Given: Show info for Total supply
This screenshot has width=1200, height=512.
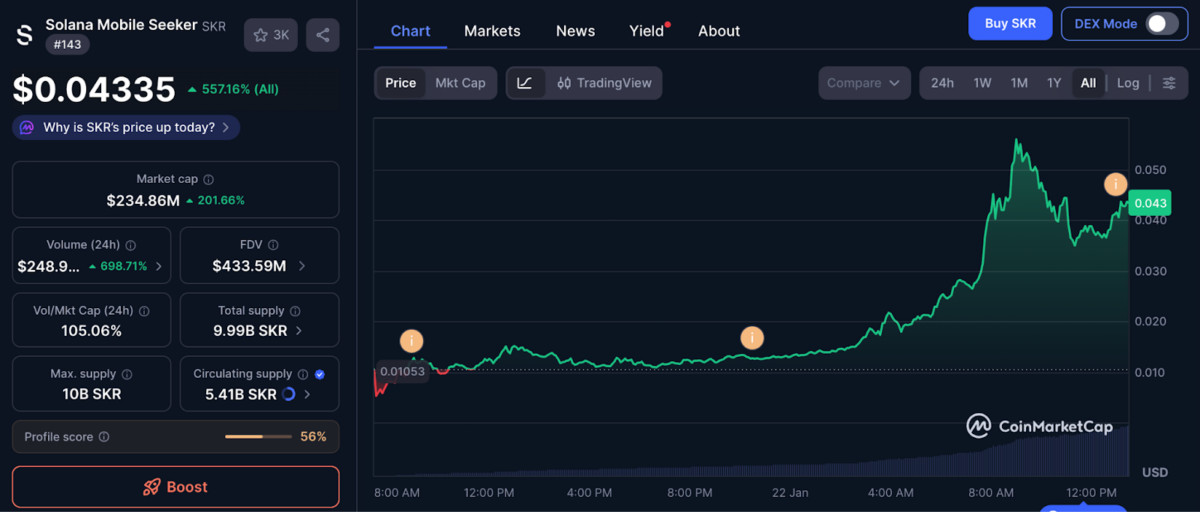Looking at the screenshot, I should 296,311.
